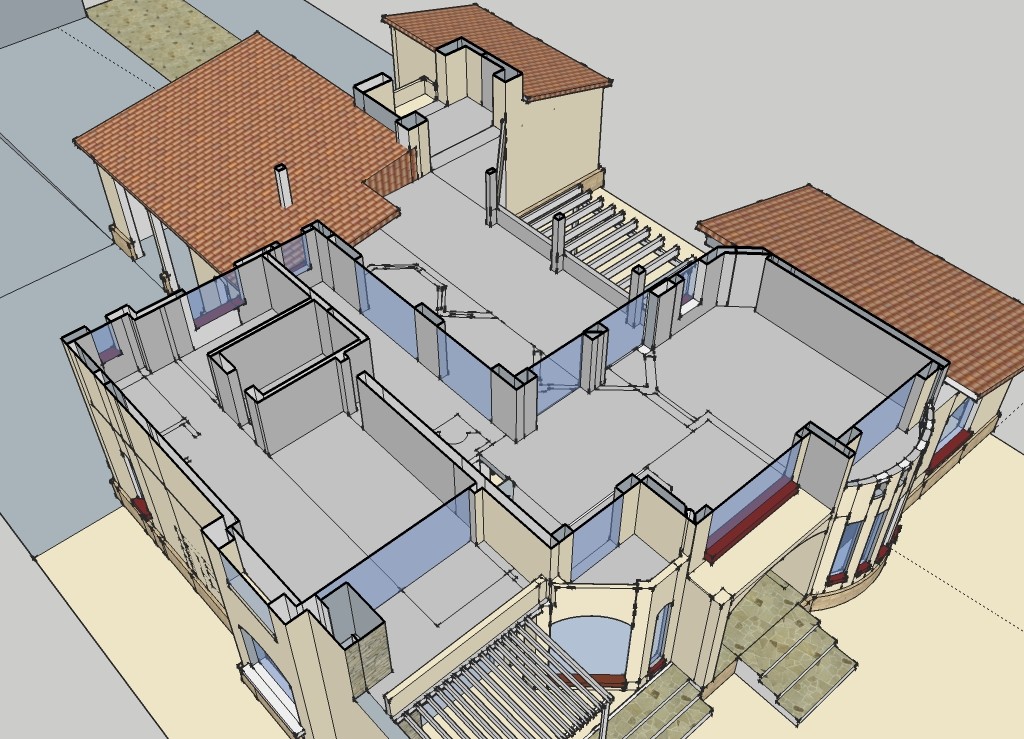This screenshot has height=739, width=1024.
Task: Click the door swing arc on the central floor
Action: pyautogui.click(x=461, y=432)
